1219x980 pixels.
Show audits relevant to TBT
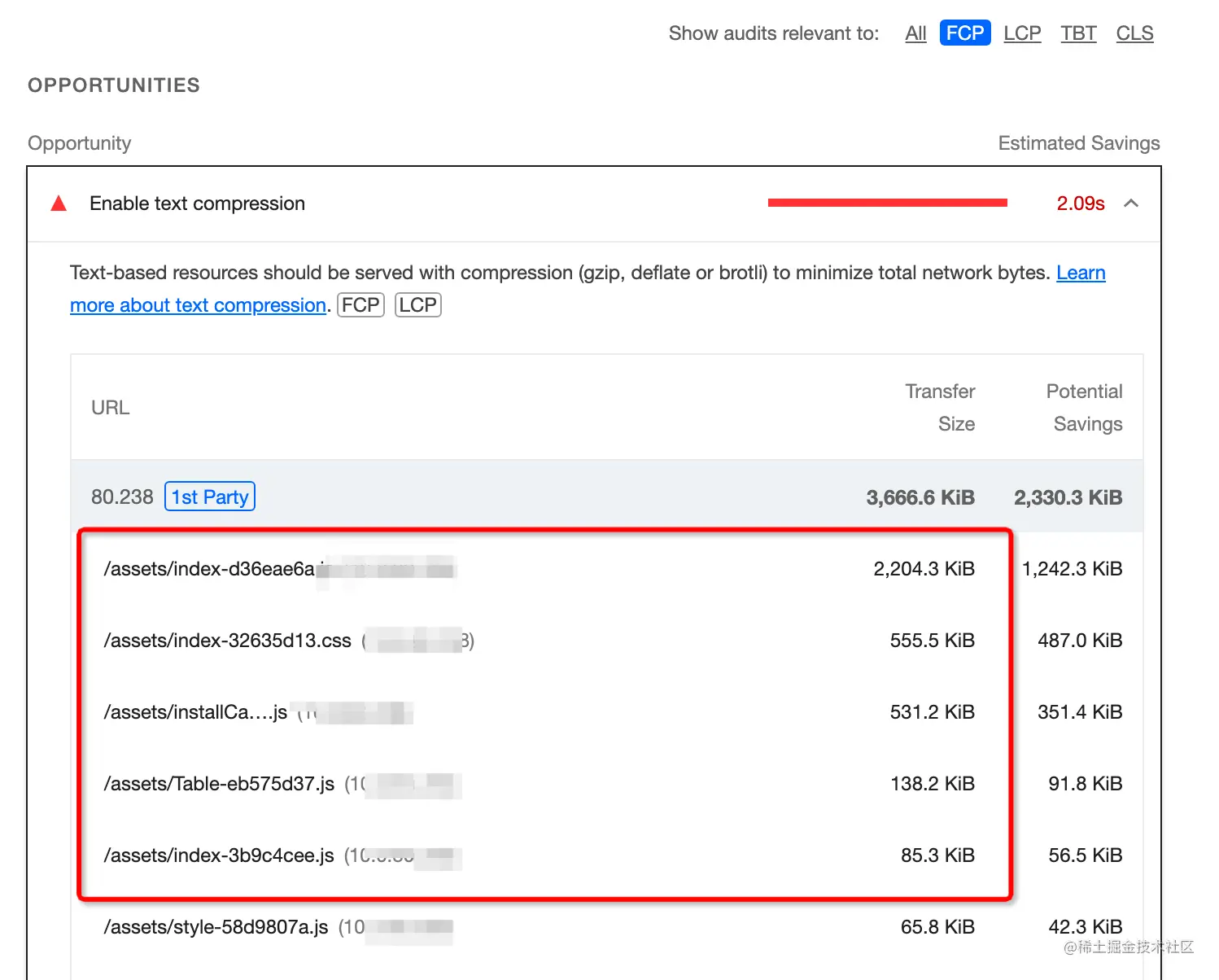(x=1078, y=33)
